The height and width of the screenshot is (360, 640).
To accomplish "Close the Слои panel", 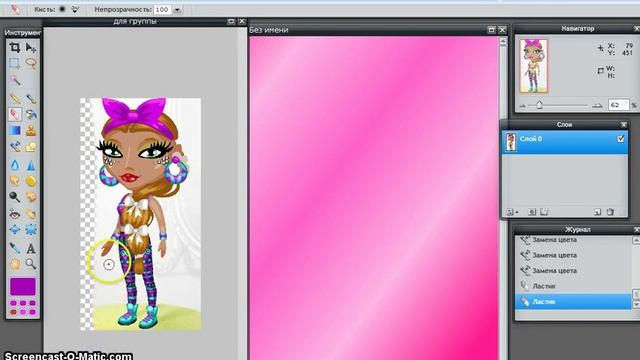I will pos(624,124).
